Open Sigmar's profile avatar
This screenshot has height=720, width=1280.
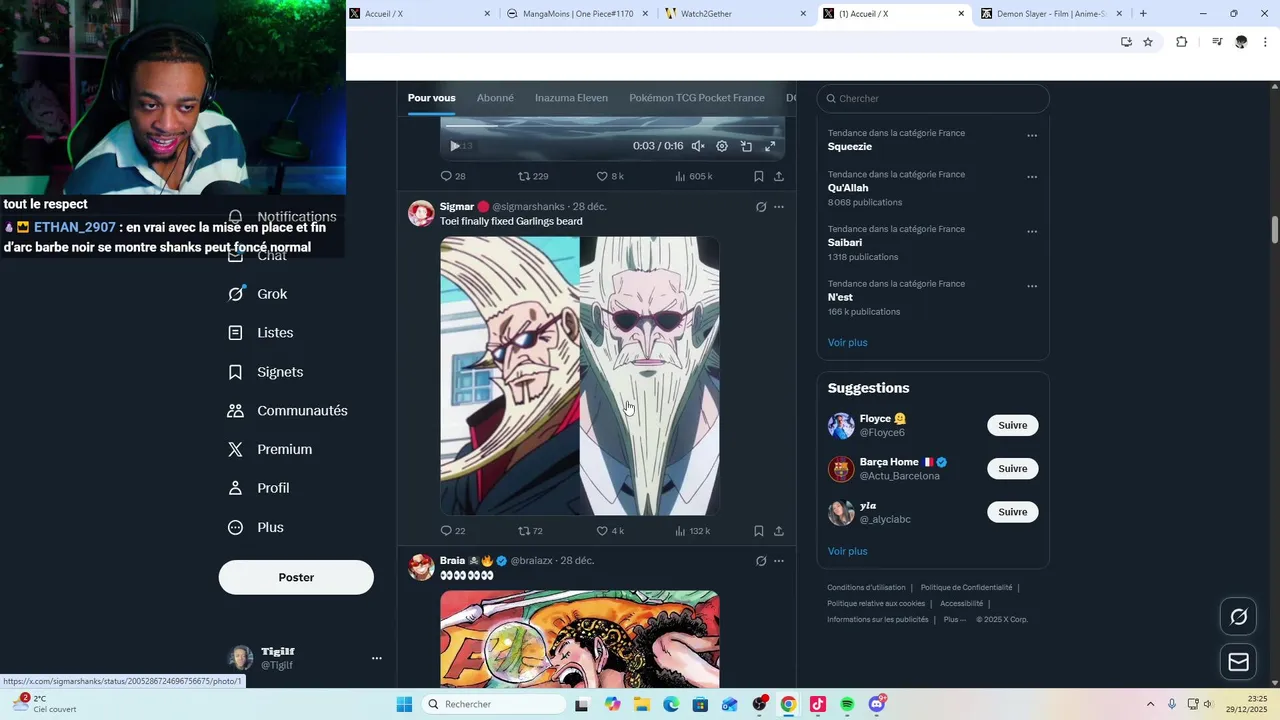coord(421,213)
